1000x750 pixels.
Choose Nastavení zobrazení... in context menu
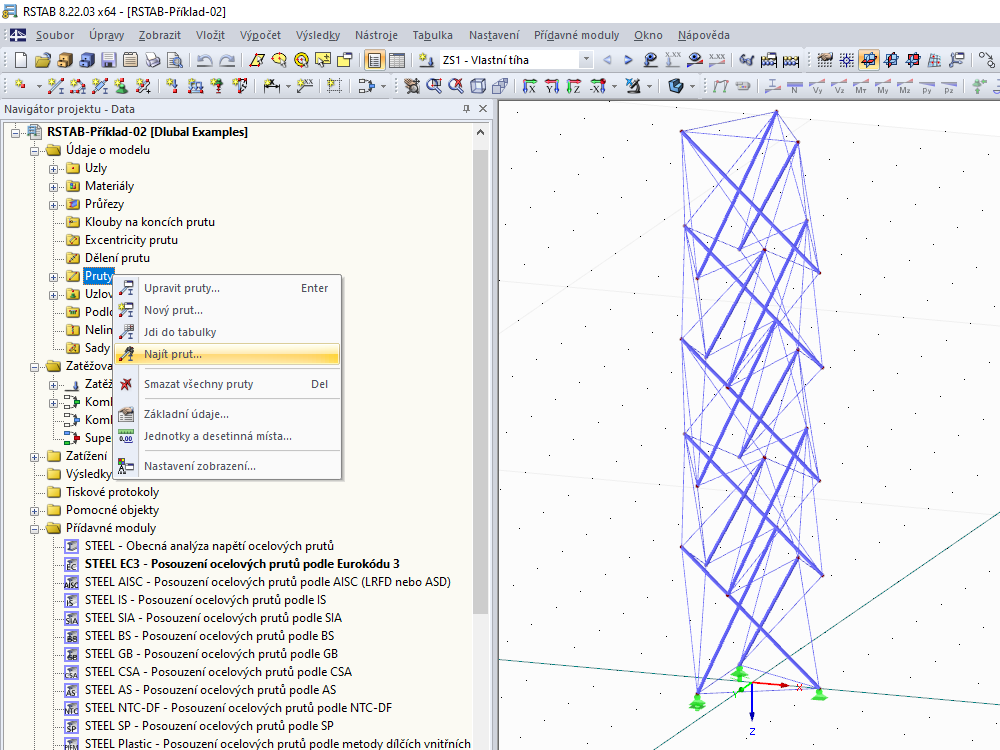(x=227, y=466)
